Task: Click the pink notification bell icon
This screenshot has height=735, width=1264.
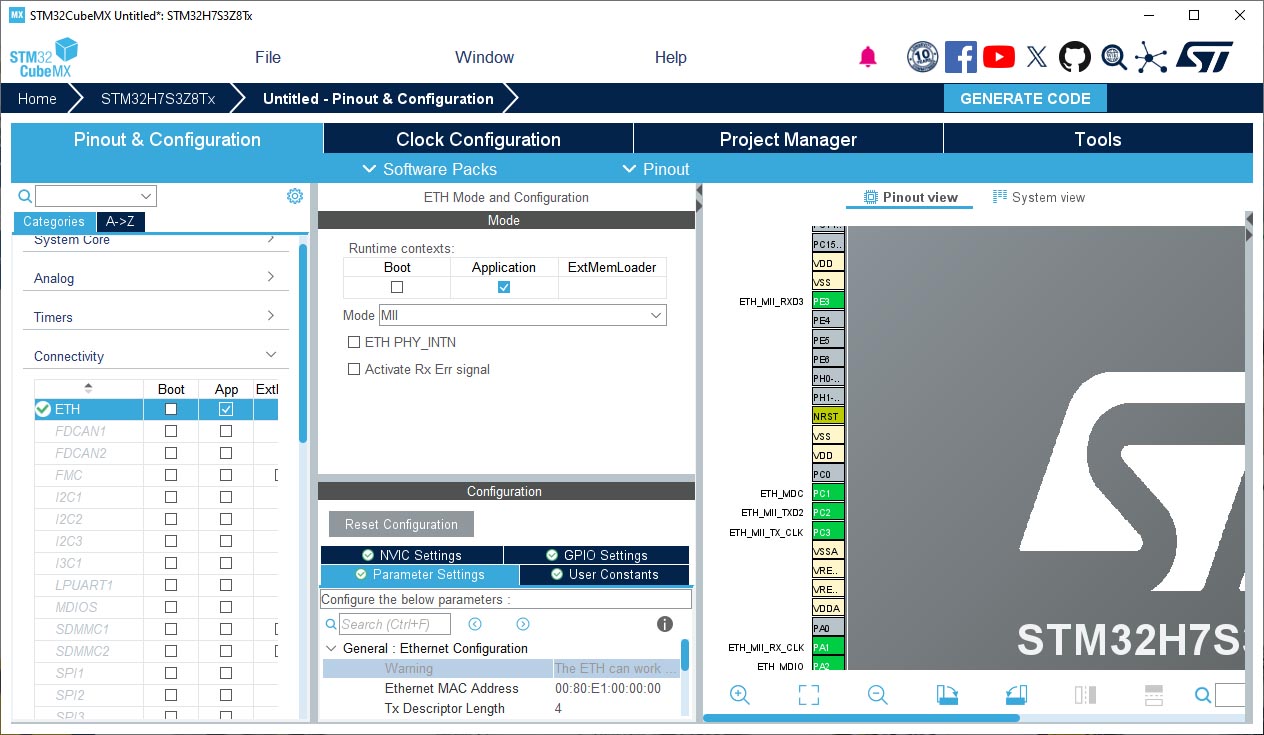Action: click(868, 57)
